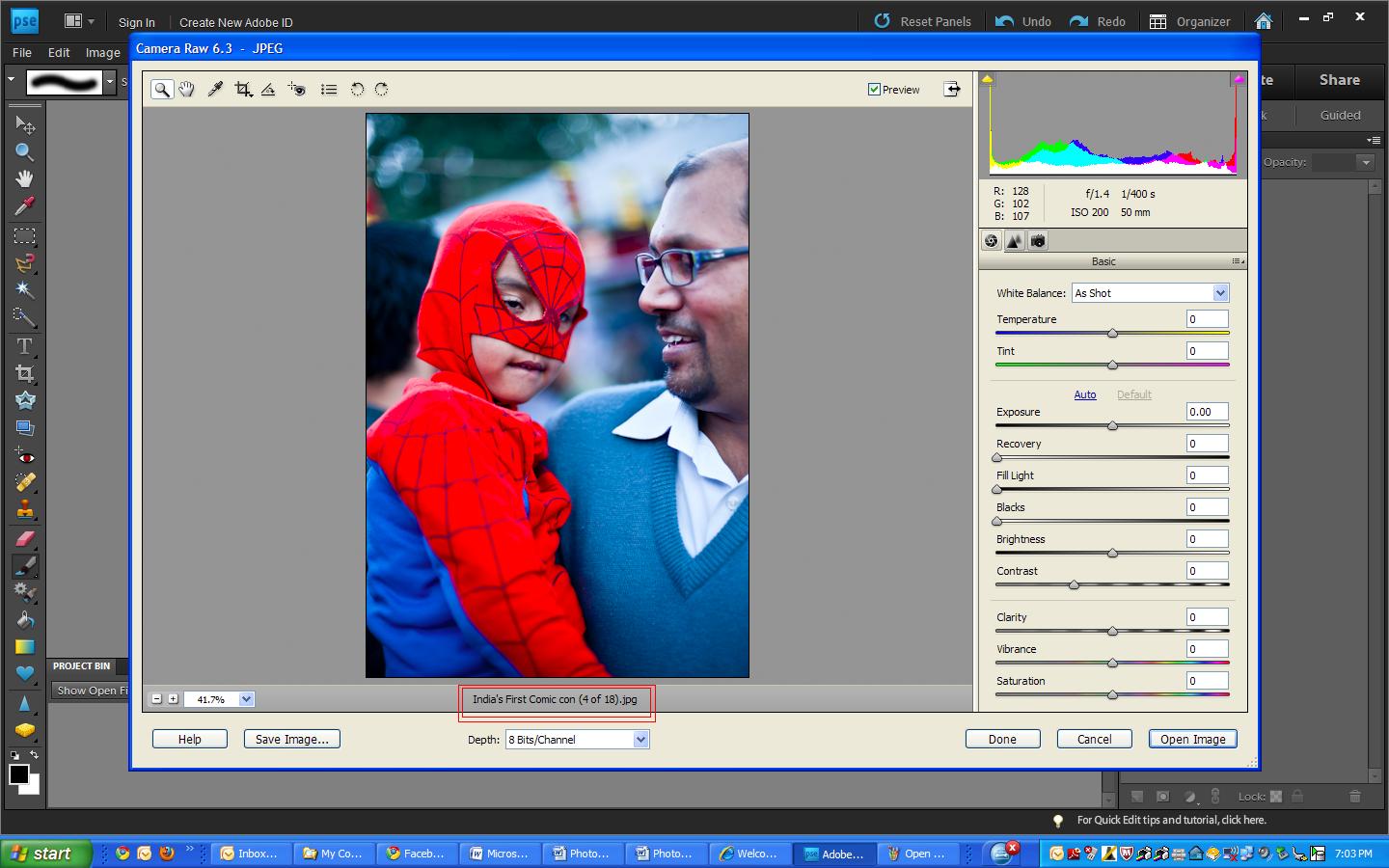
Task: Open the Camera Calibration tab icon
Action: coord(1038,241)
